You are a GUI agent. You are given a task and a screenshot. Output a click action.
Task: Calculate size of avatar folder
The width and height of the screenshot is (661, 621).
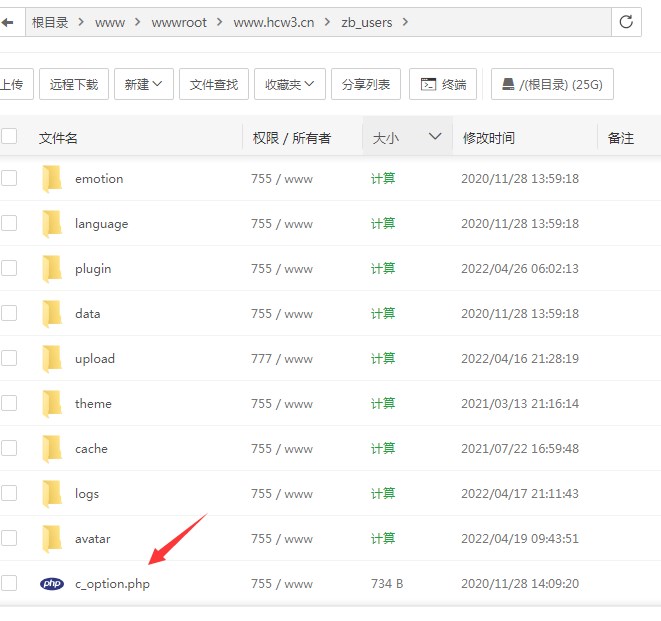tap(383, 538)
